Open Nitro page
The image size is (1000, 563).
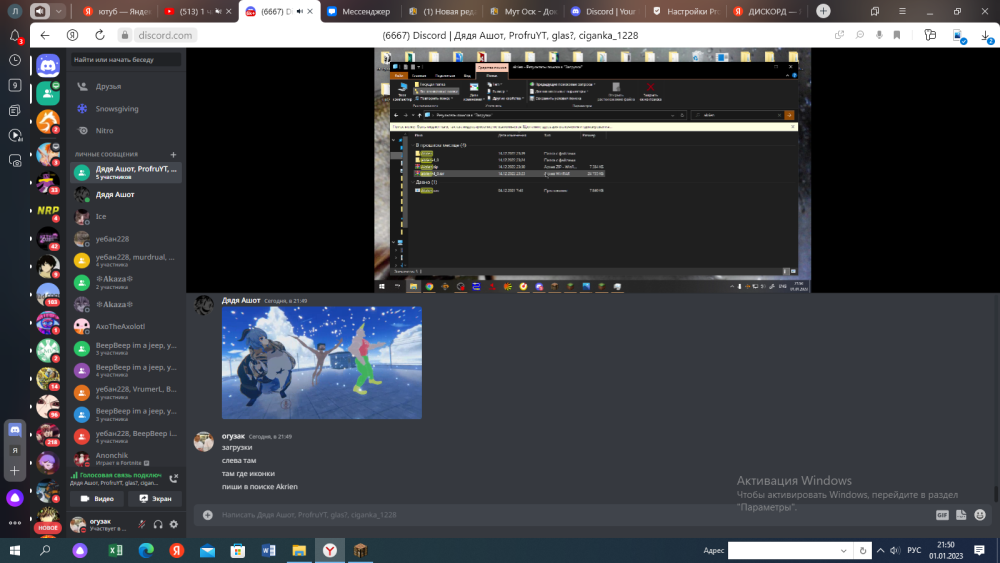126,130
